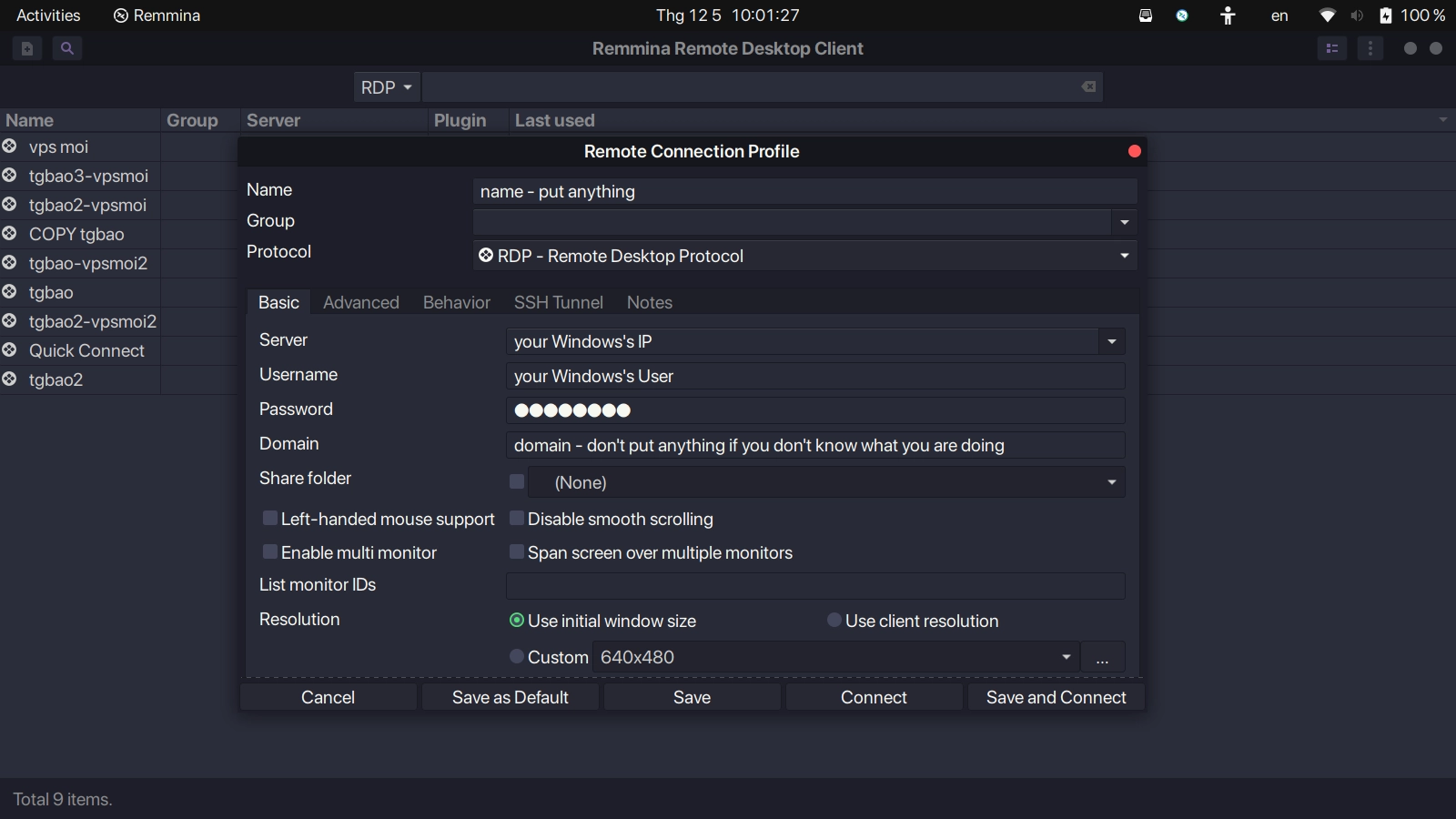Close the Remote Connection Profile dialog
This screenshot has width=1456, height=819.
[x=1134, y=151]
